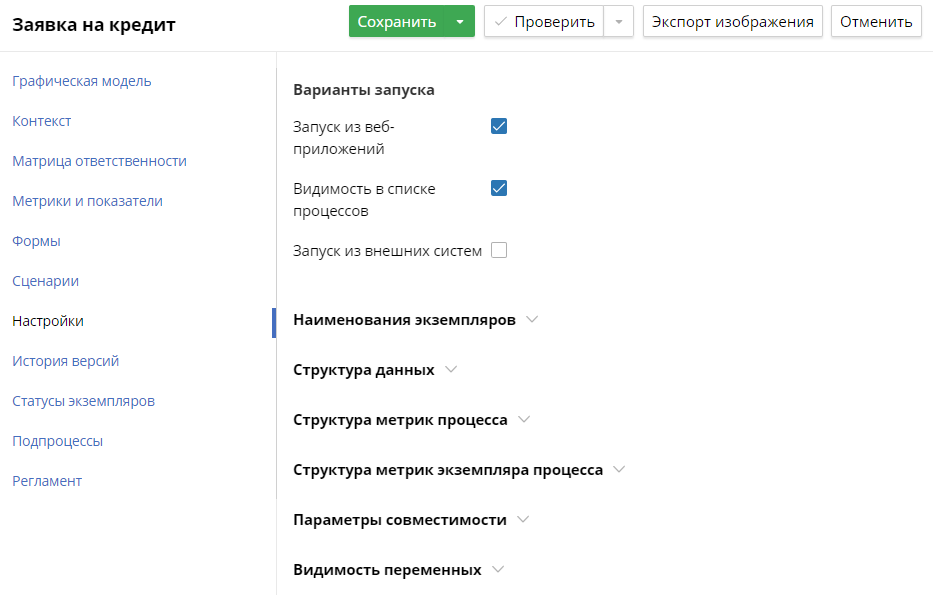Image resolution: width=933 pixels, height=595 pixels.
Task: Click the Проверить button
Action: point(544,21)
